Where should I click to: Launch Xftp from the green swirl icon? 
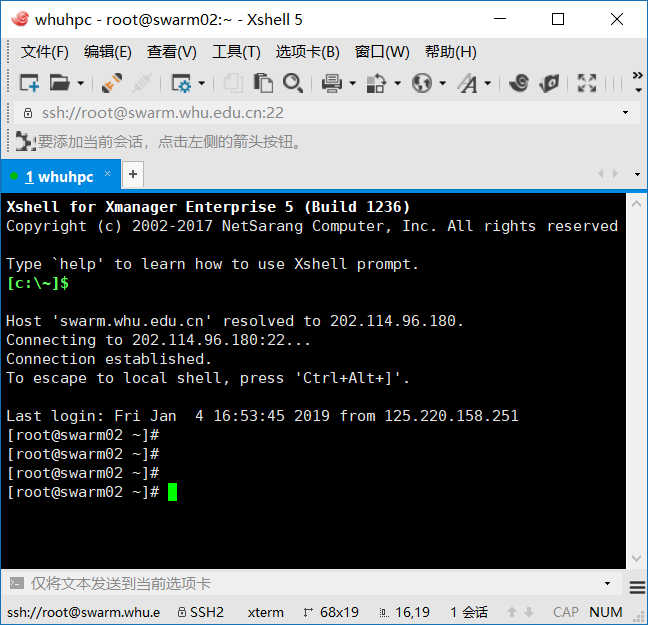(518, 83)
